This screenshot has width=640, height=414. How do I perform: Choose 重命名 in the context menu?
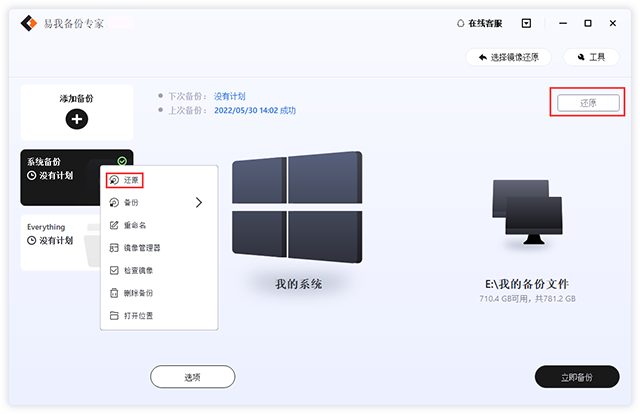(159, 225)
